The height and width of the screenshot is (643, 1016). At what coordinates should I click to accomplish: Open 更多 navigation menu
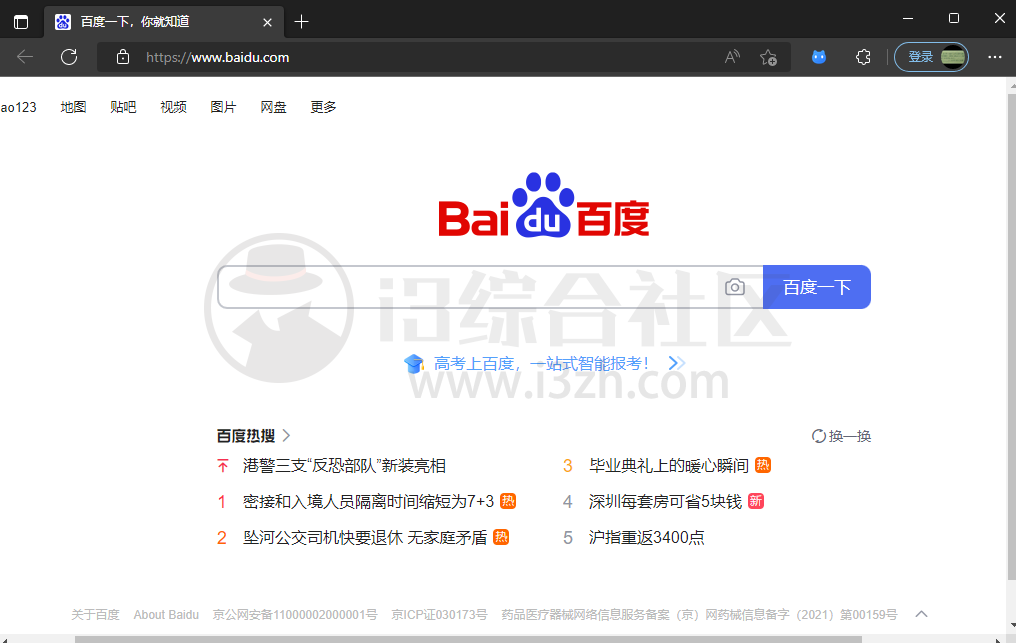pos(323,107)
